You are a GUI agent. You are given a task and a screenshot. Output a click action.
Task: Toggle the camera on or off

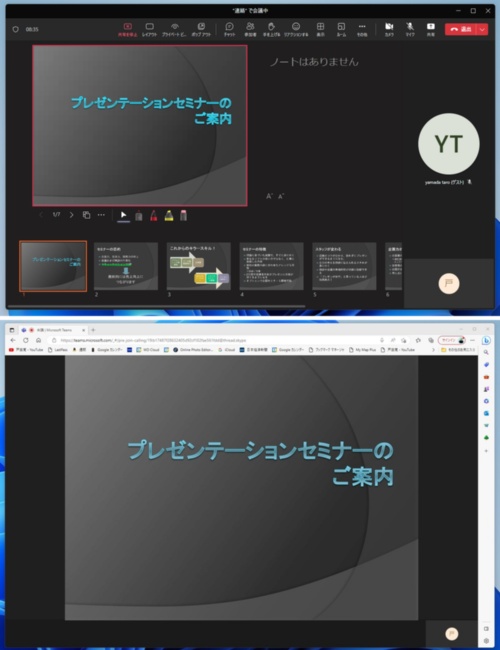(x=389, y=29)
